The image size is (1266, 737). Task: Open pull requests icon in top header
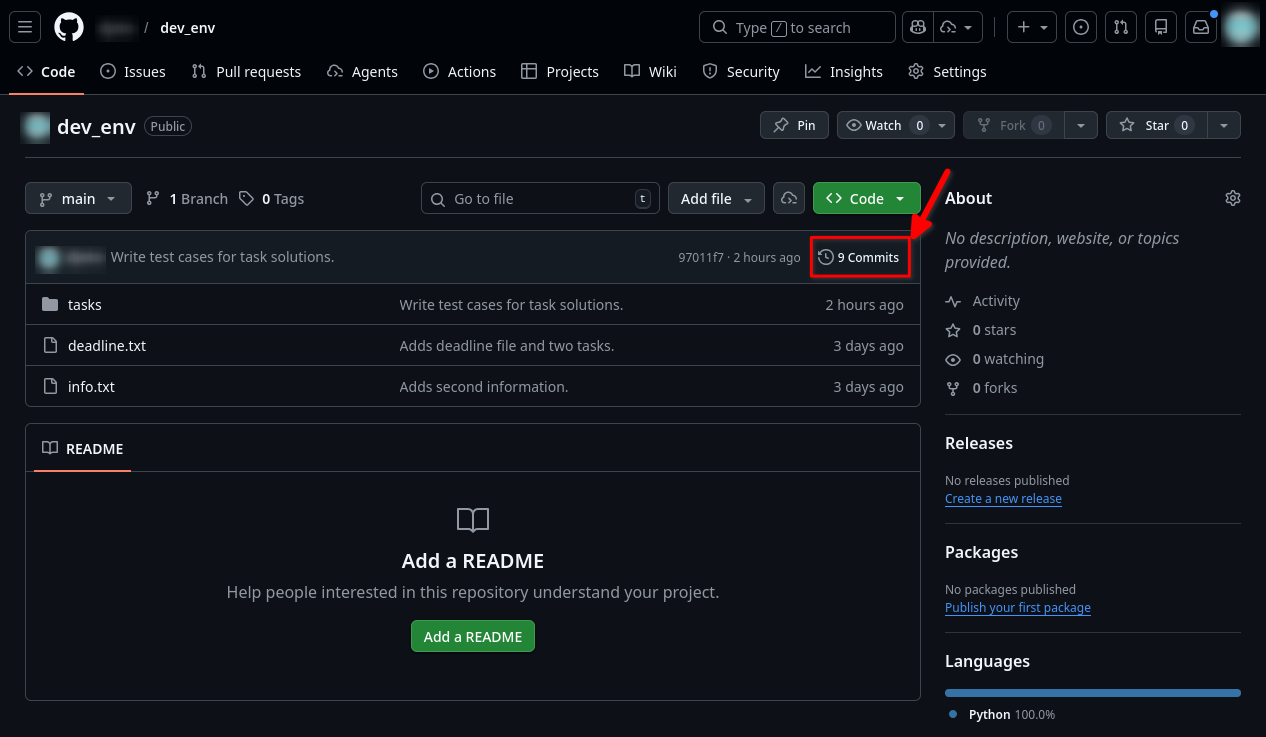click(x=1121, y=27)
